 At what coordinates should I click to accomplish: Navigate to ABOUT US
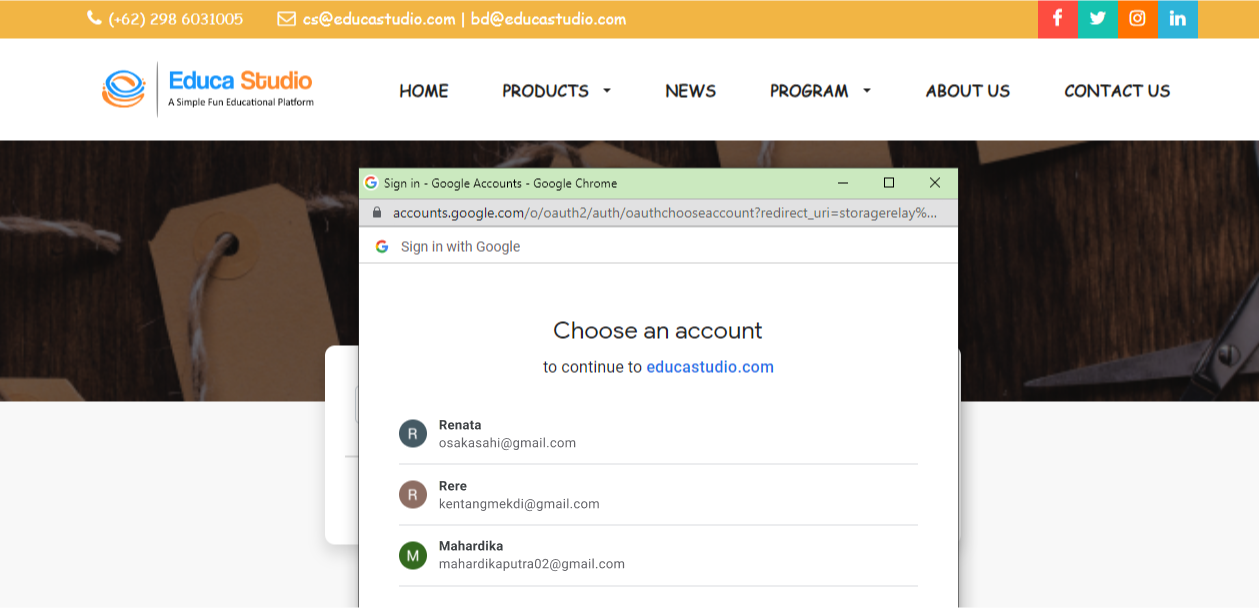point(968,91)
